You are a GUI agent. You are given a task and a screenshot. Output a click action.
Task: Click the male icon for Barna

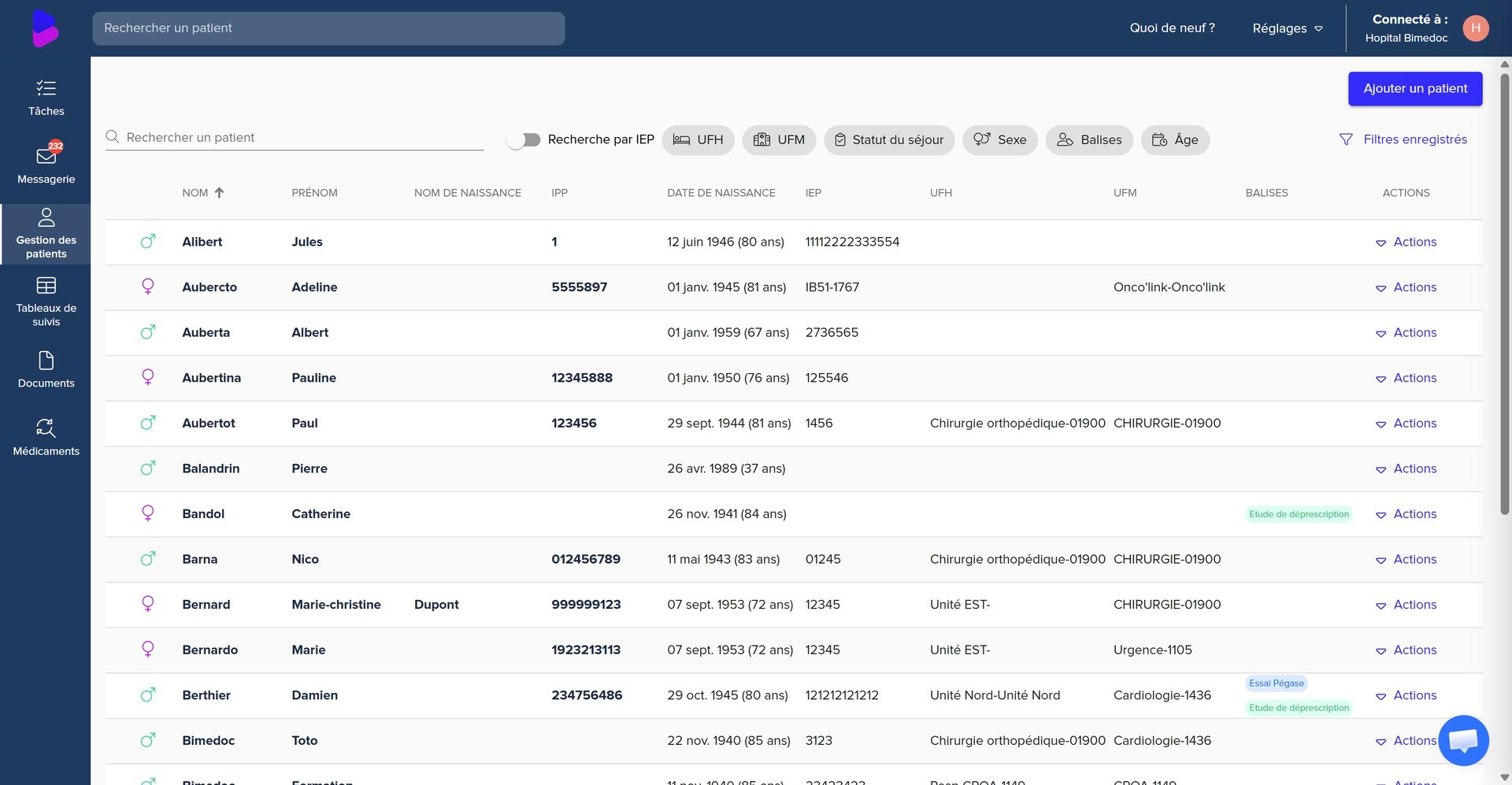tap(148, 559)
